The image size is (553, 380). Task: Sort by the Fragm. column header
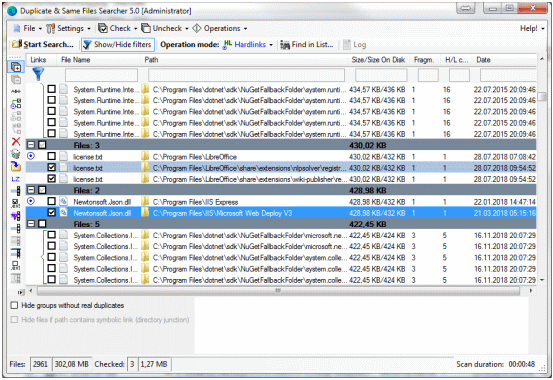(x=426, y=60)
